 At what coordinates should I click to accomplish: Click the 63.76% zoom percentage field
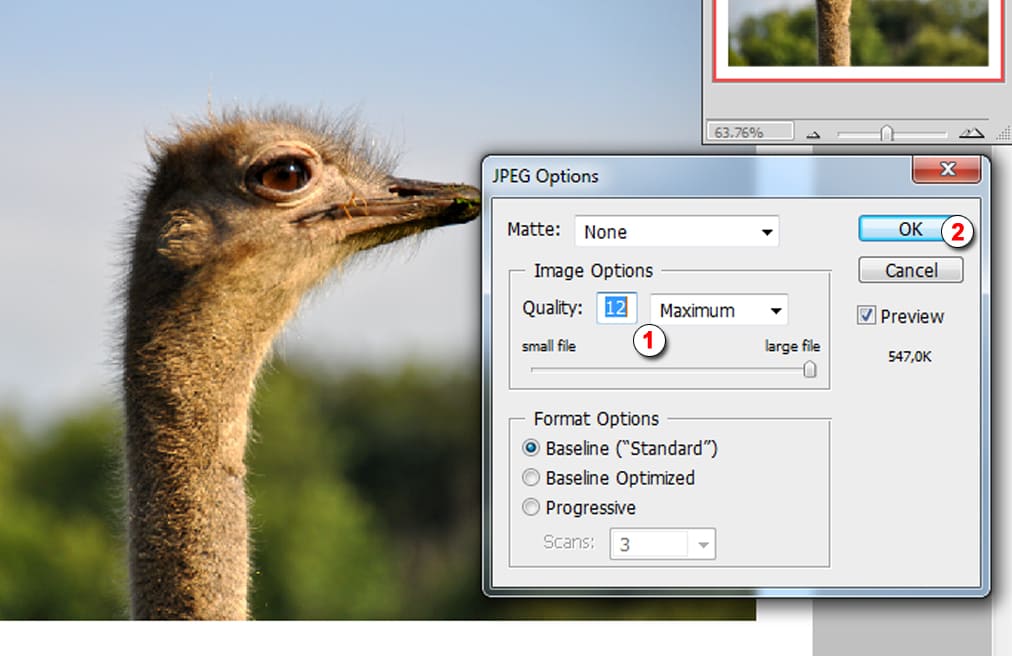[749, 131]
